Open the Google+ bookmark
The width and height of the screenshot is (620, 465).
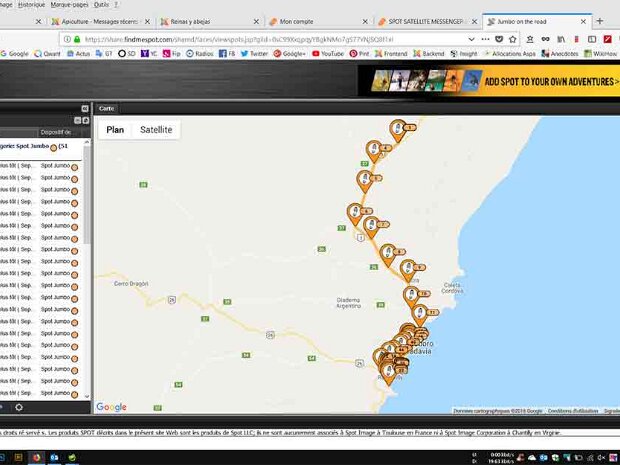click(x=289, y=53)
